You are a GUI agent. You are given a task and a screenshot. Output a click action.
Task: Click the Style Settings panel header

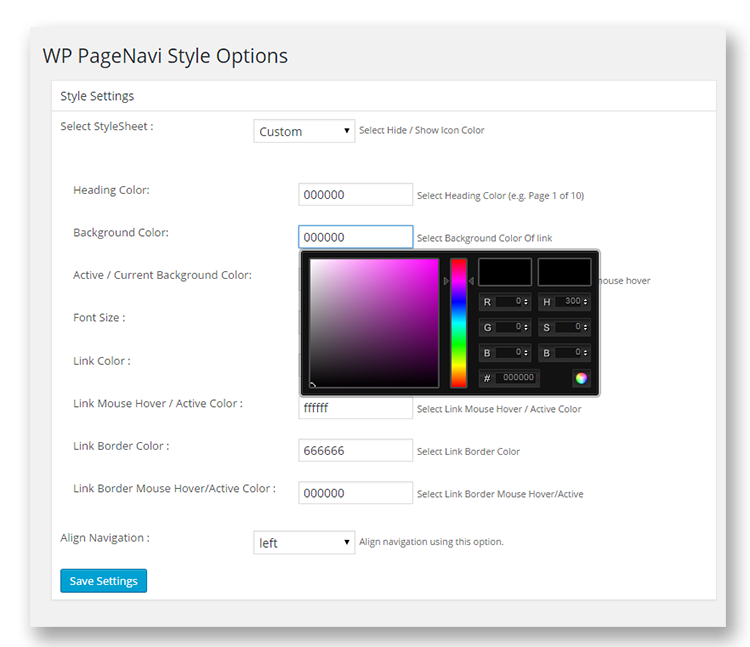click(x=384, y=96)
